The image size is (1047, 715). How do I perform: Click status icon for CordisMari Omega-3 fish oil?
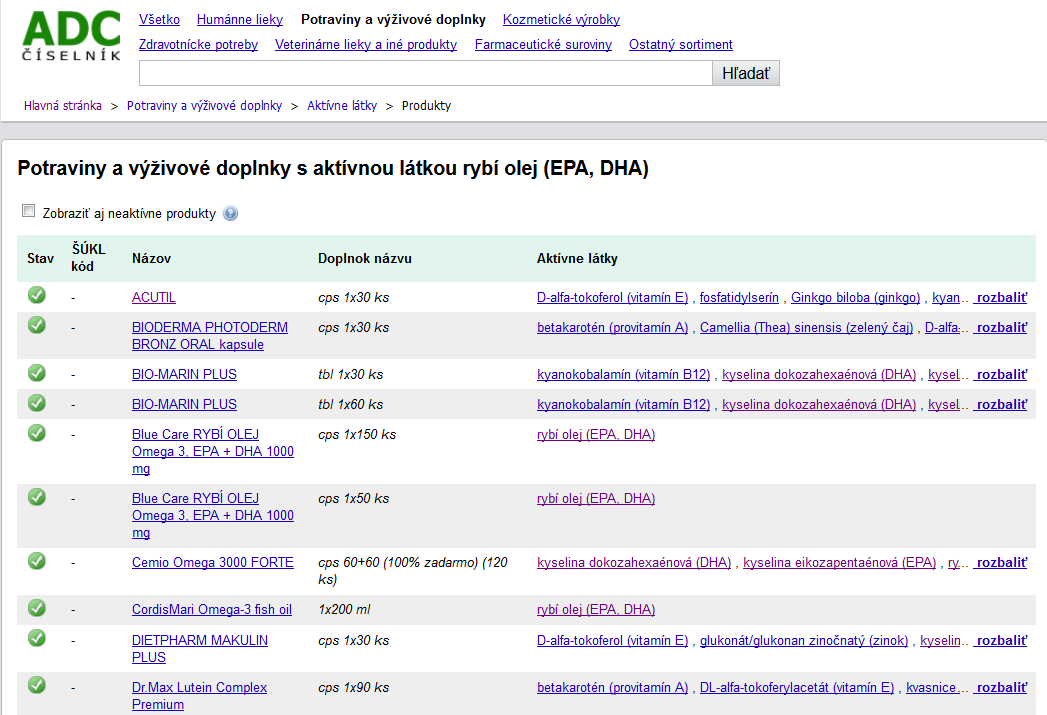pyautogui.click(x=37, y=608)
